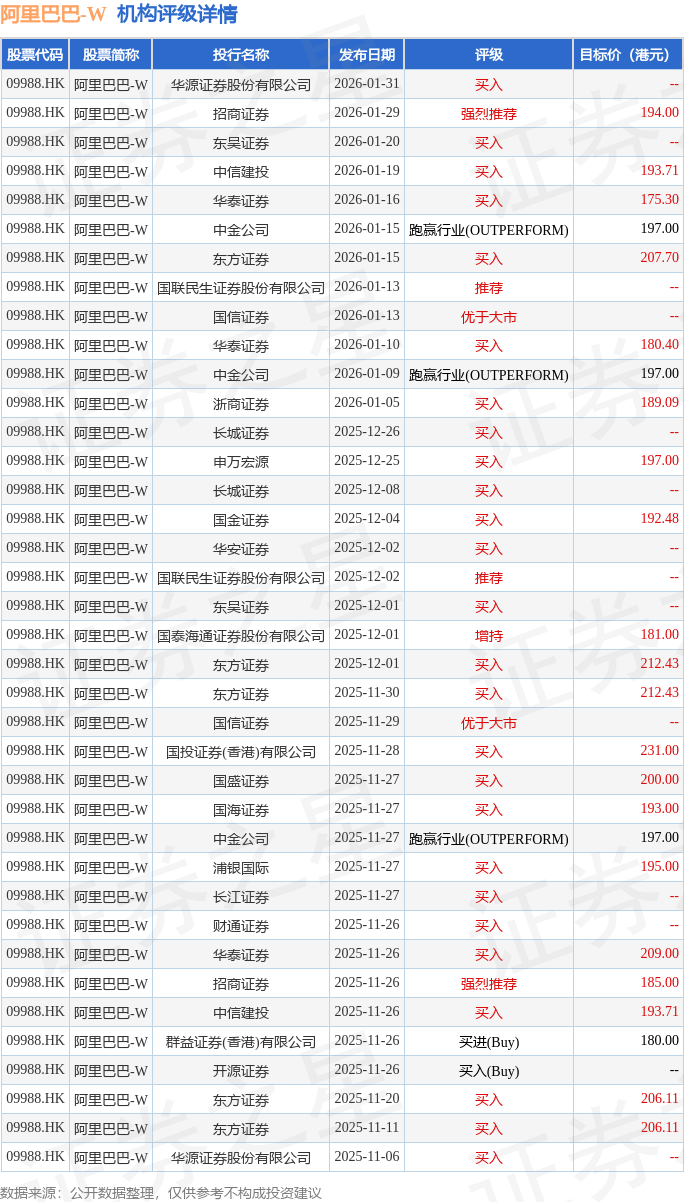Select date cell 2025-12-26

pos(367,432)
